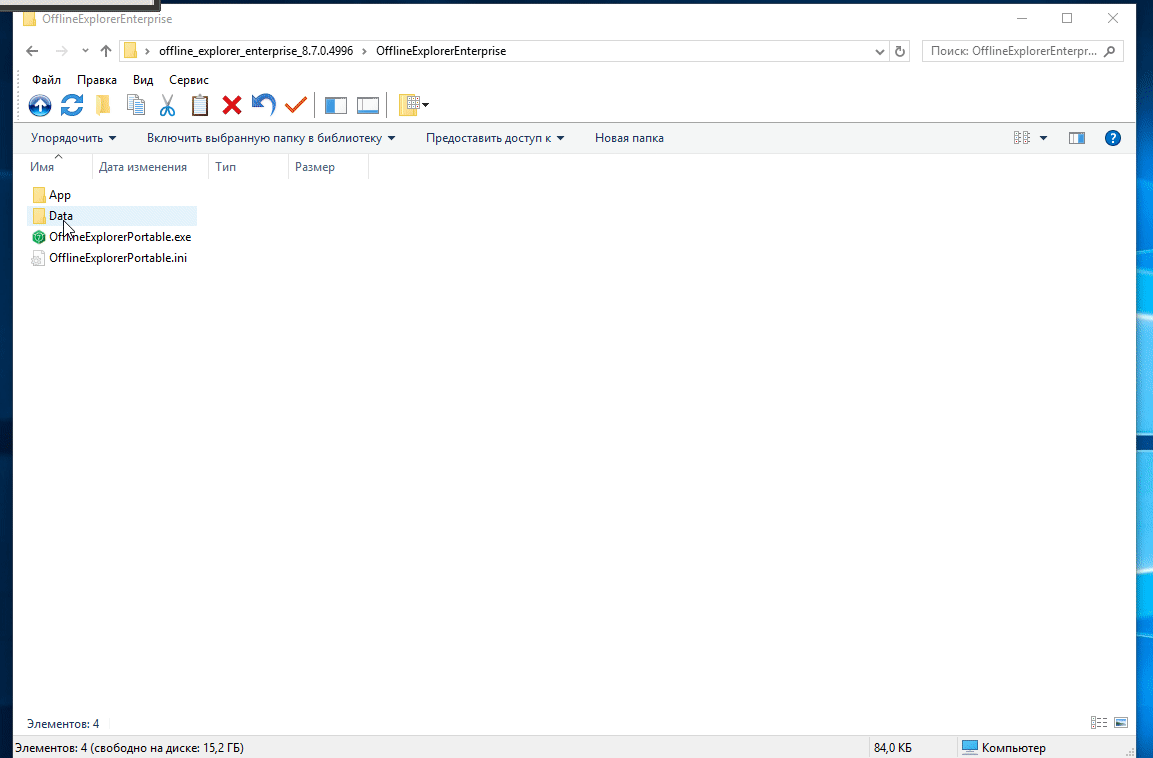Click the red X Delete icon
Viewport: 1153px width, 758px height.
(232, 105)
